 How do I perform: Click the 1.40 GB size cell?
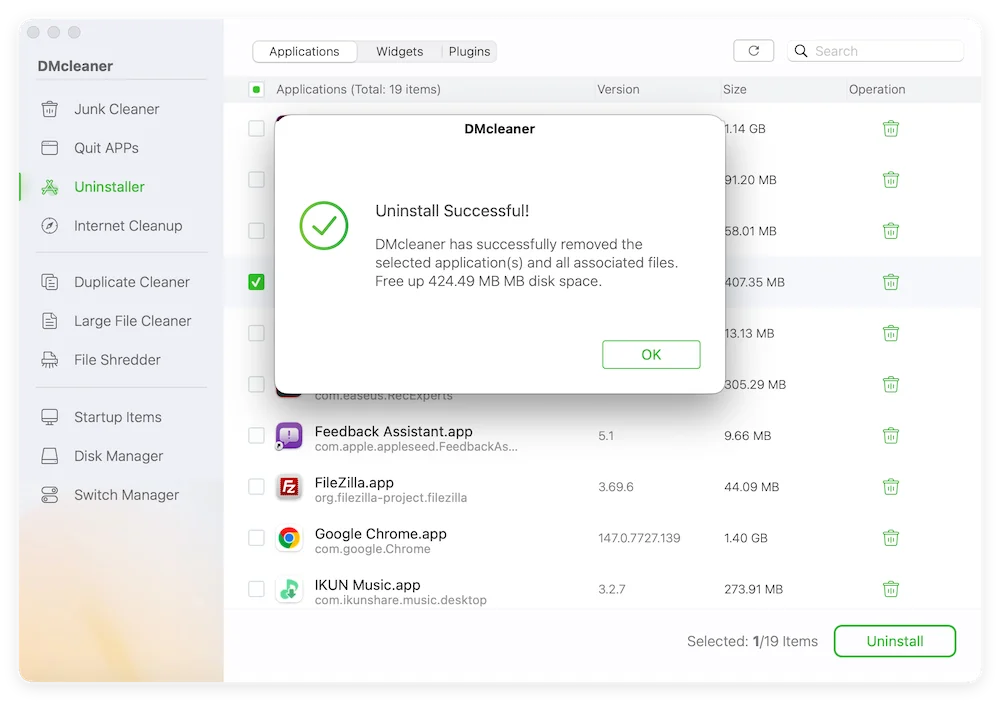tap(746, 538)
